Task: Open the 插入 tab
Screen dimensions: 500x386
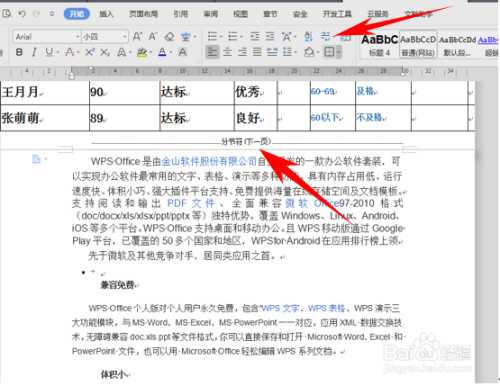Action: [106, 14]
